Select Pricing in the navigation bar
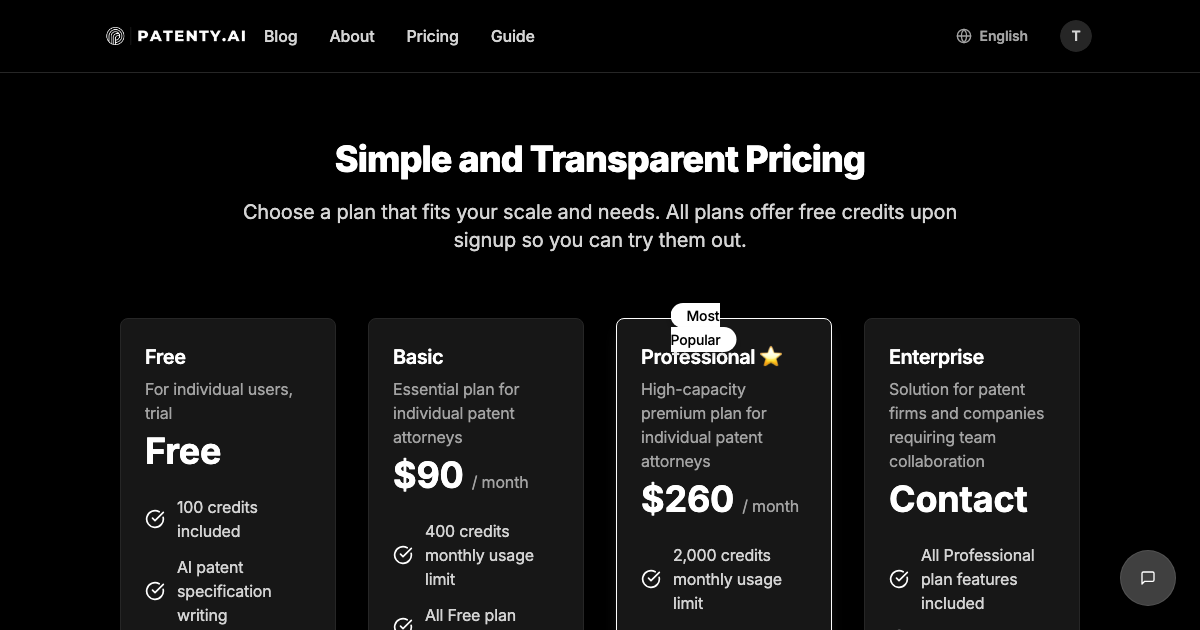This screenshot has height=630, width=1200. [432, 36]
